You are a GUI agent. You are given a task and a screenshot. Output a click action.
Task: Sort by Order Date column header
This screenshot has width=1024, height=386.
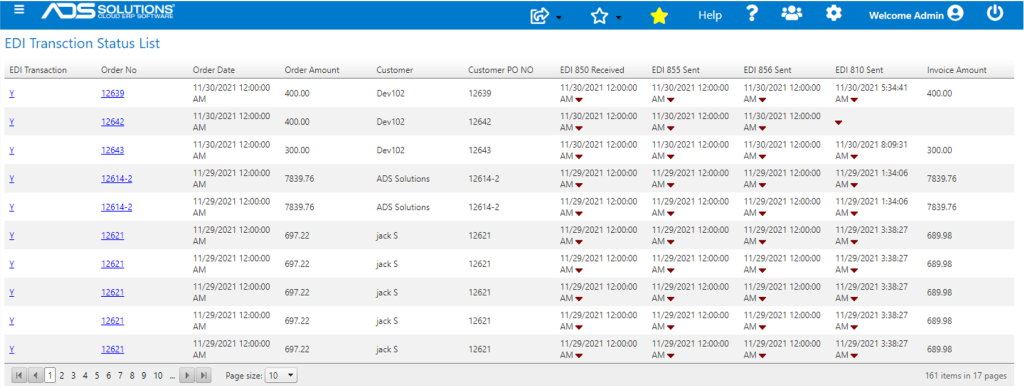pyautogui.click(x=214, y=70)
